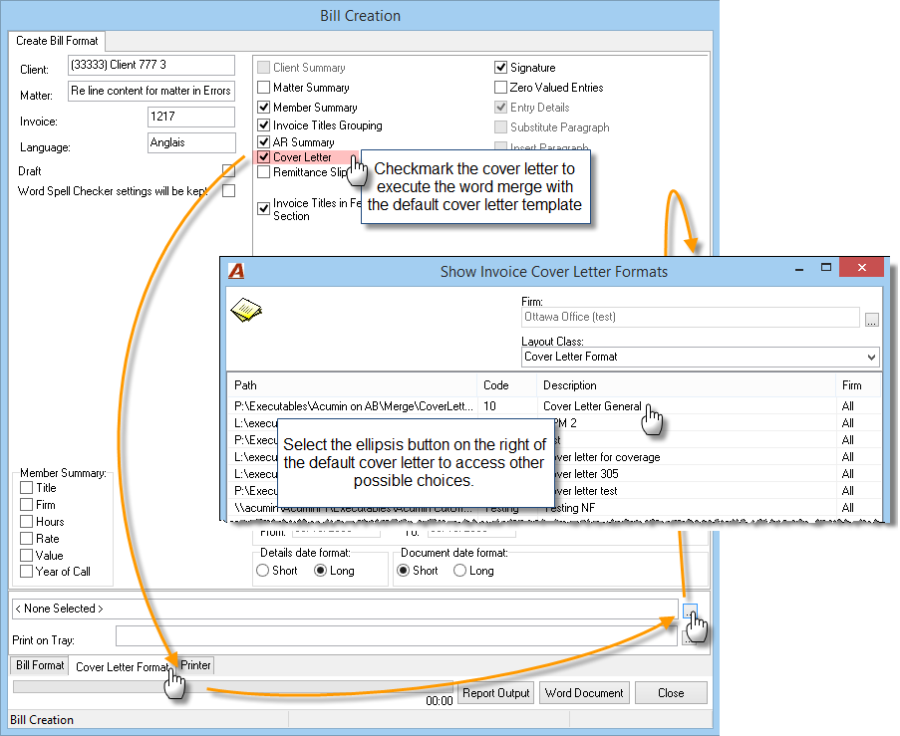The width and height of the screenshot is (900, 736).
Task: Disable the AR Summary checkbox
Action: coord(263,142)
